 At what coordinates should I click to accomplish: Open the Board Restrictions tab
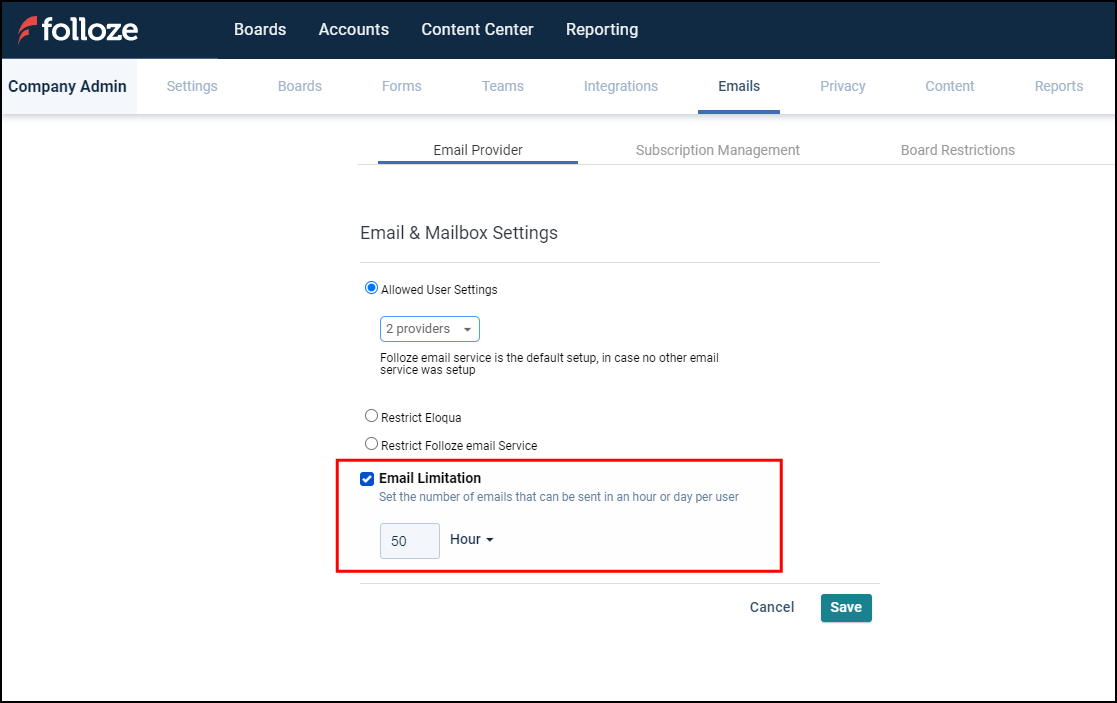tap(957, 149)
